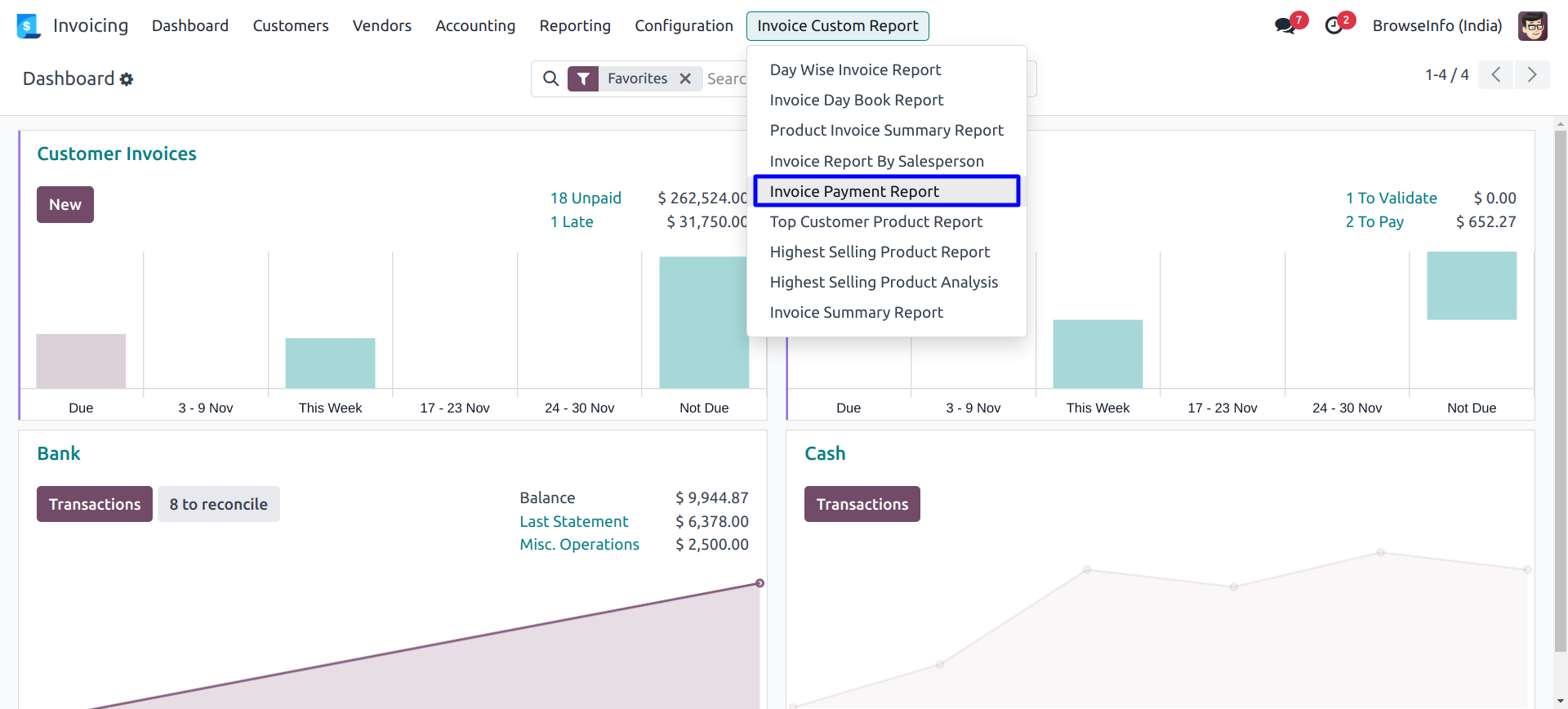
Task: Click the user avatar picture
Action: (x=1532, y=26)
